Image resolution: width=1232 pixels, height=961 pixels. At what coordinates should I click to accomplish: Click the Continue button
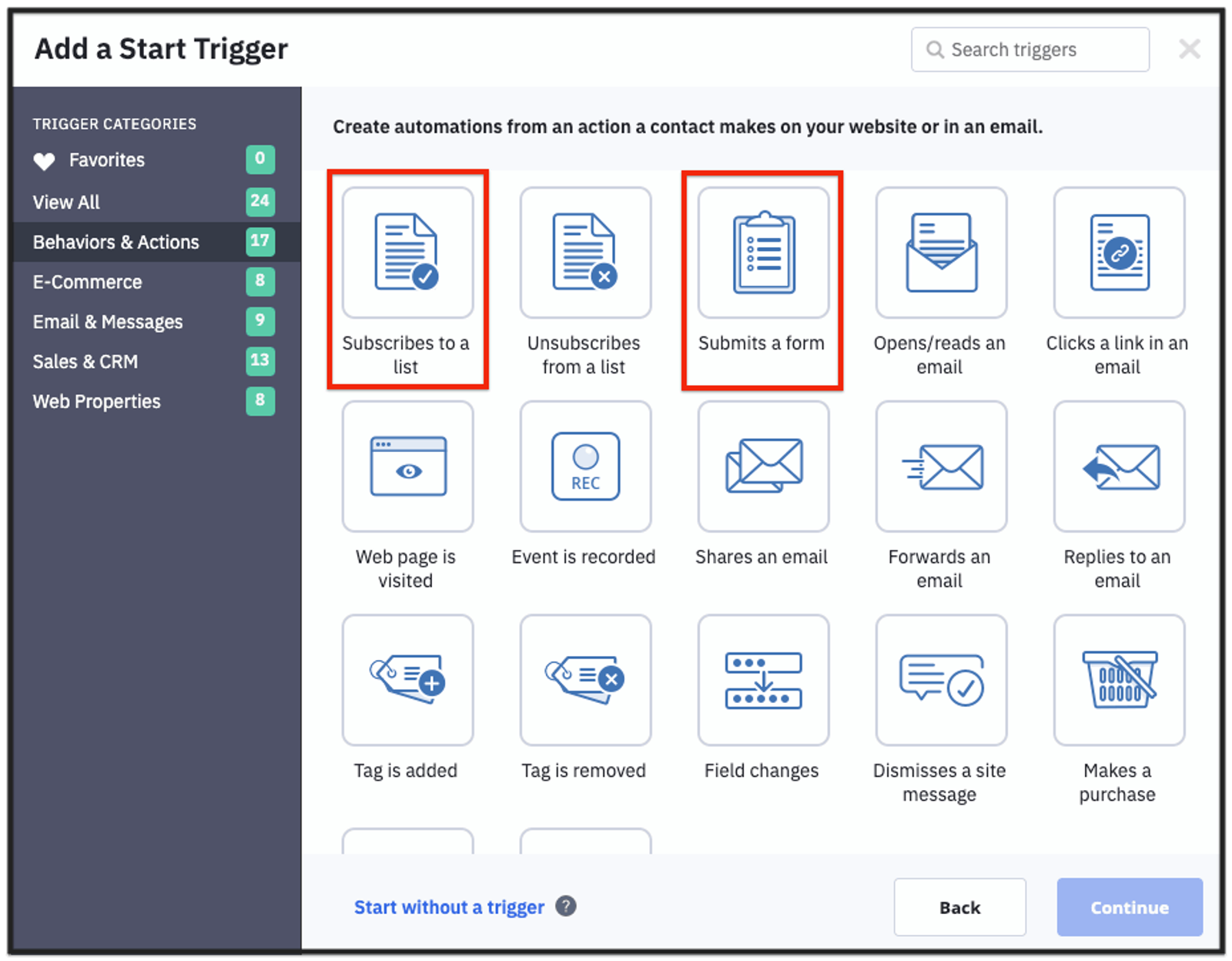1129,907
